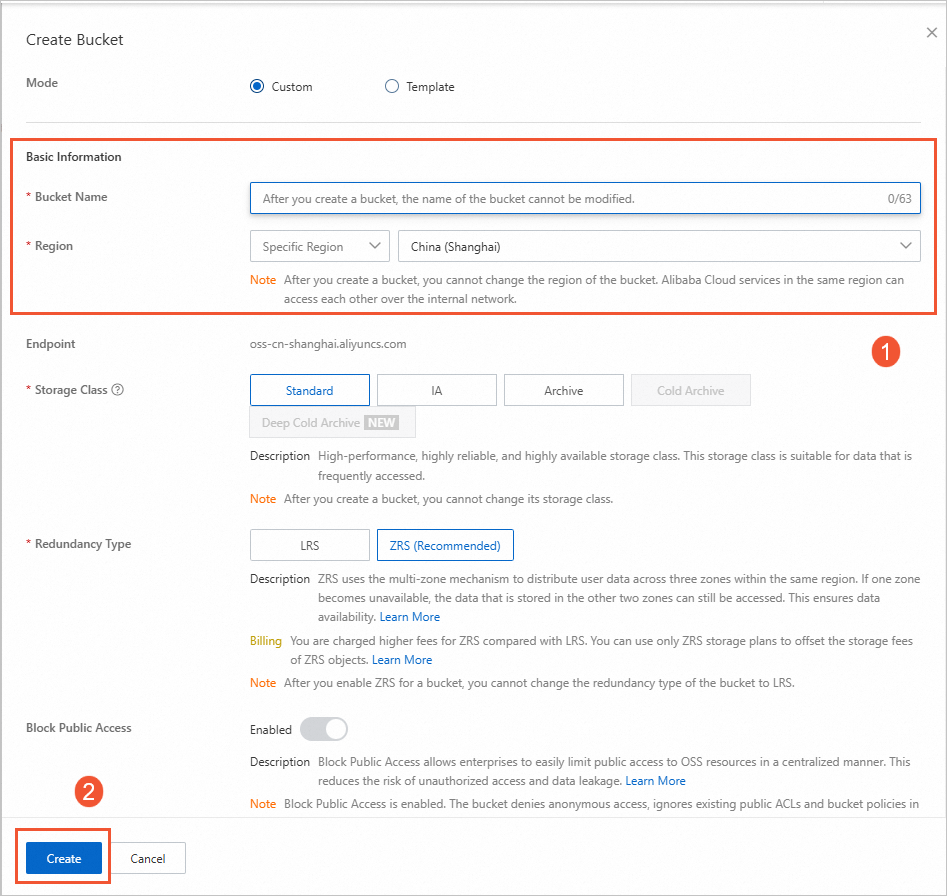947x896 pixels.
Task: Toggle the Block Public Access switch
Action: coord(324,729)
